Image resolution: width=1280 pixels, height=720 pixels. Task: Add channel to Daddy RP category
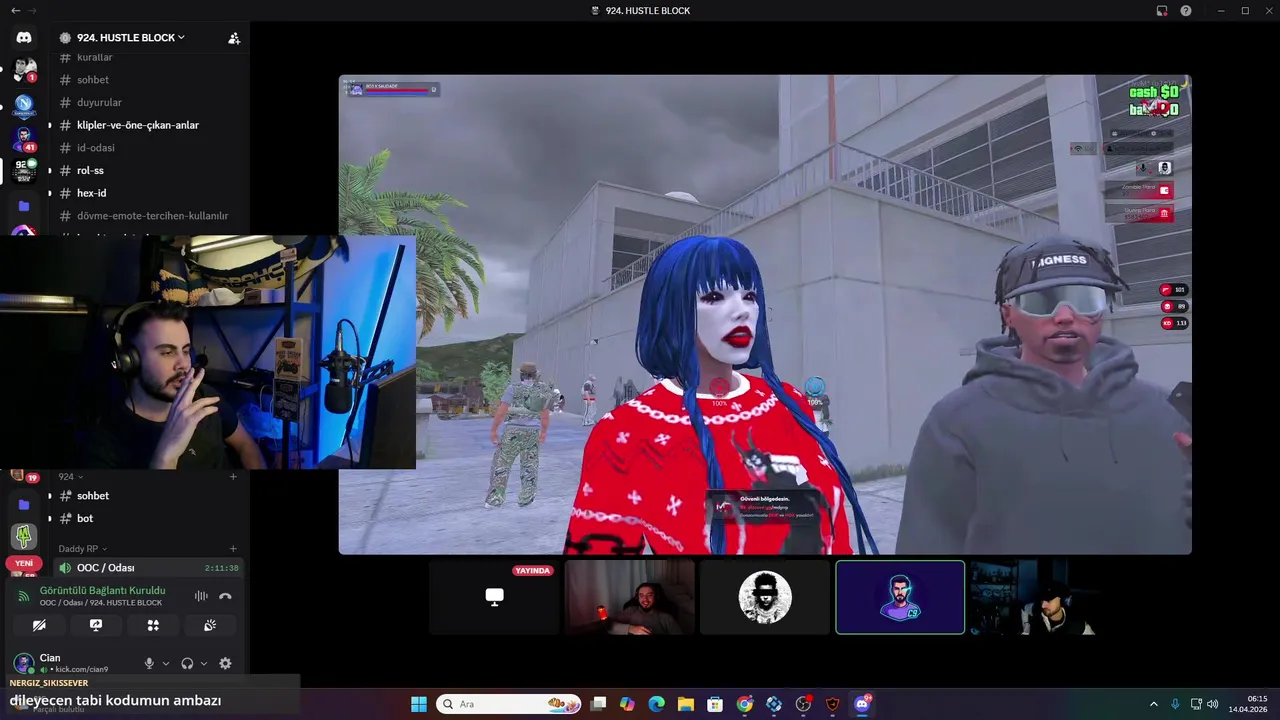(233, 549)
